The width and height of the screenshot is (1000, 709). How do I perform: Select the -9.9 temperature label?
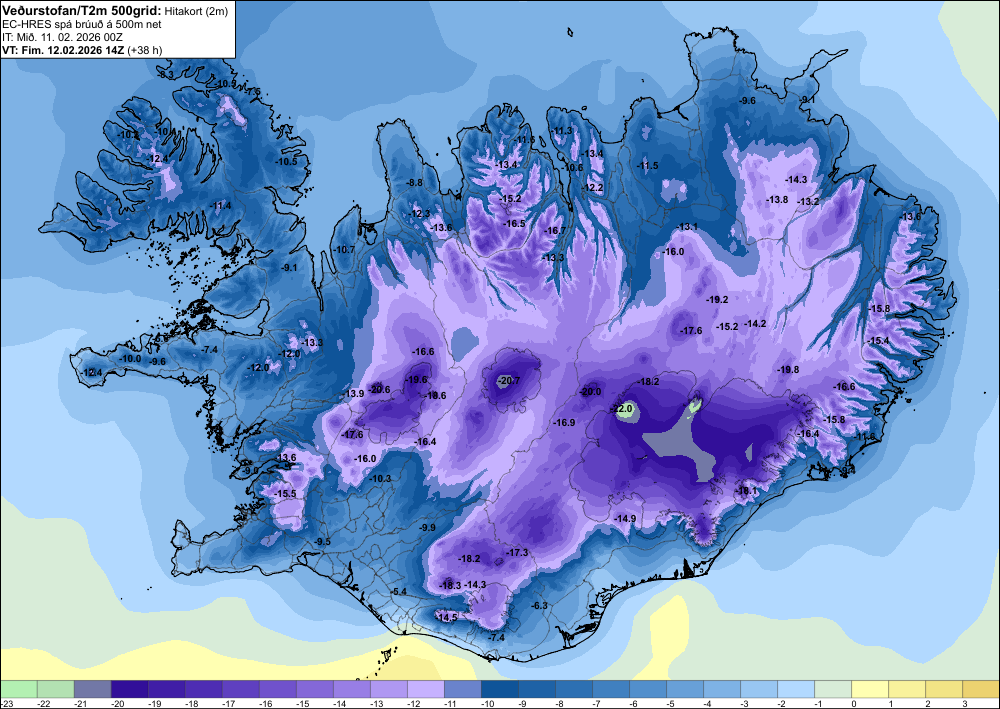coord(428,528)
